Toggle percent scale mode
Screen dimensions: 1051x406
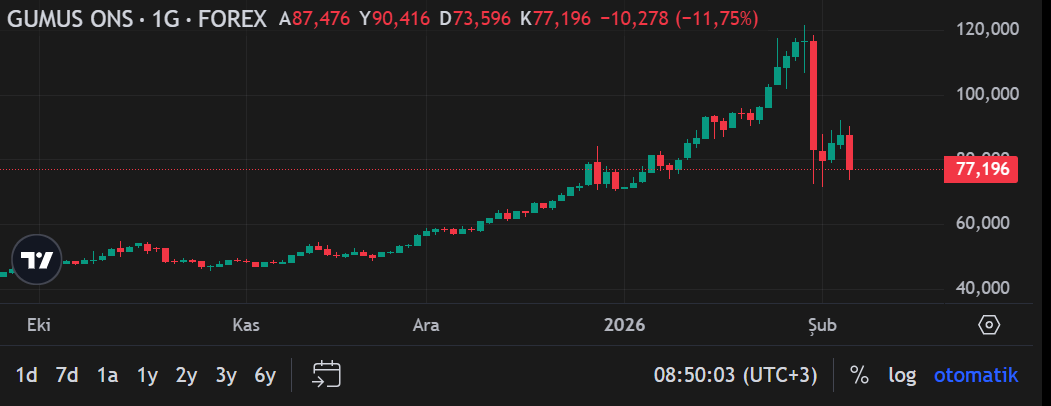(x=859, y=375)
